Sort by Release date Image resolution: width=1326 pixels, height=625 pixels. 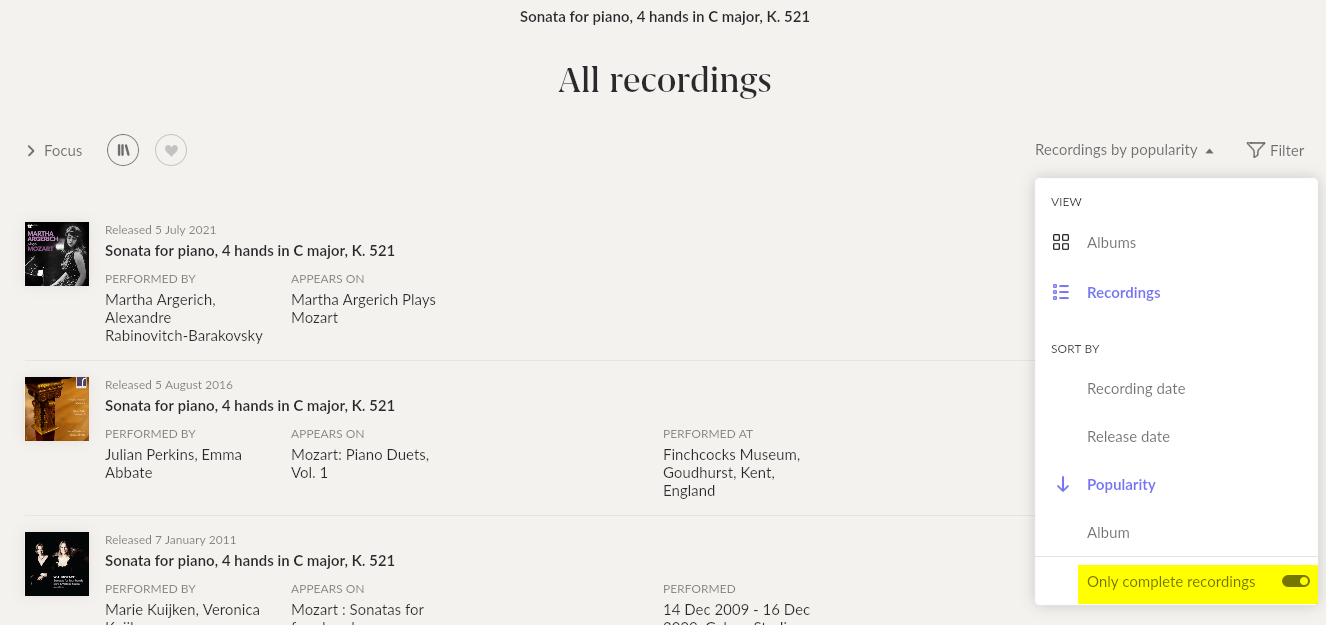[x=1128, y=437]
